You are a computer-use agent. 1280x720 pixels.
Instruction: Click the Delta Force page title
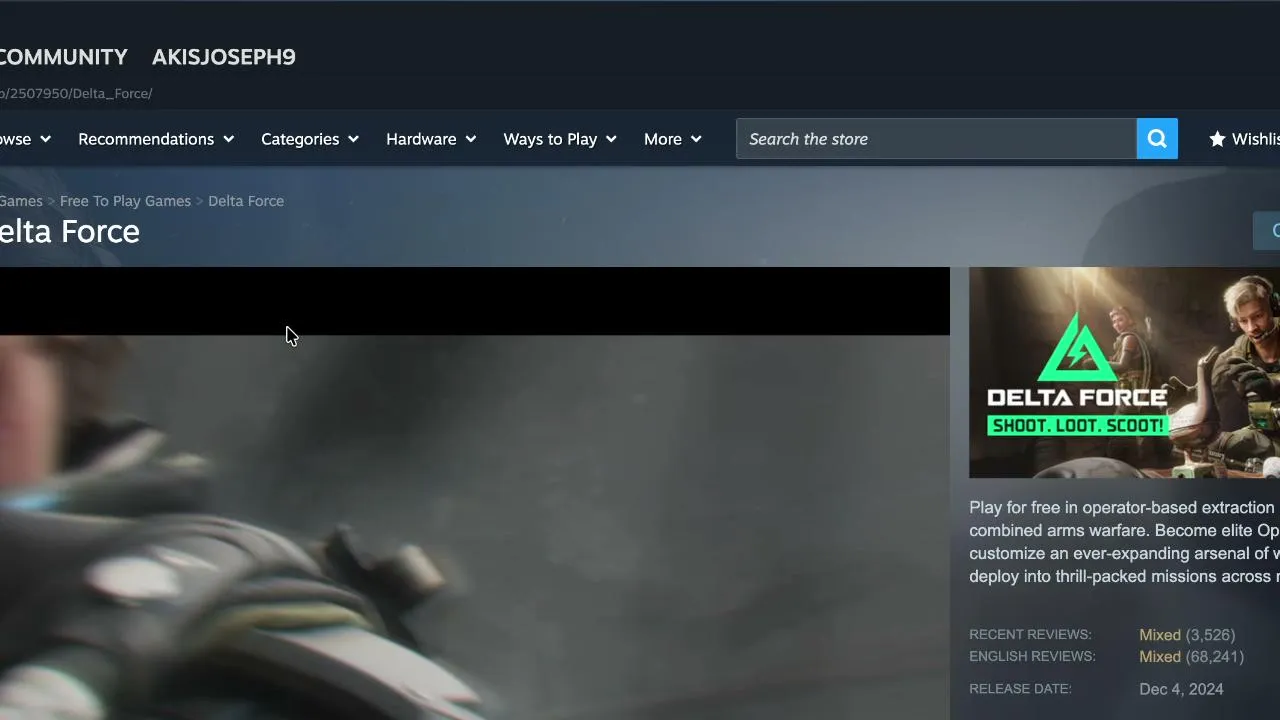[x=70, y=231]
